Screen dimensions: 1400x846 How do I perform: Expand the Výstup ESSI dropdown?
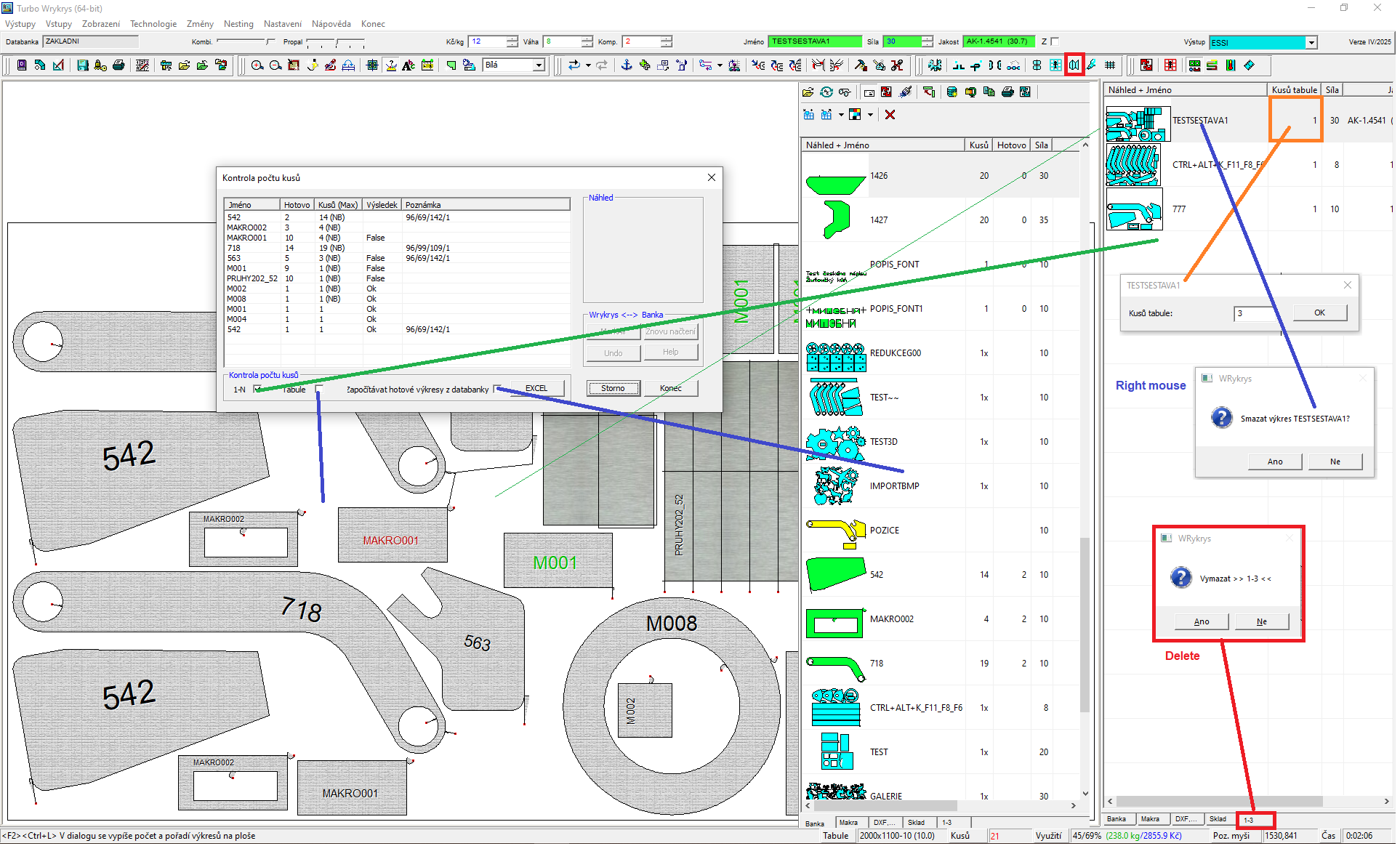(x=1311, y=43)
